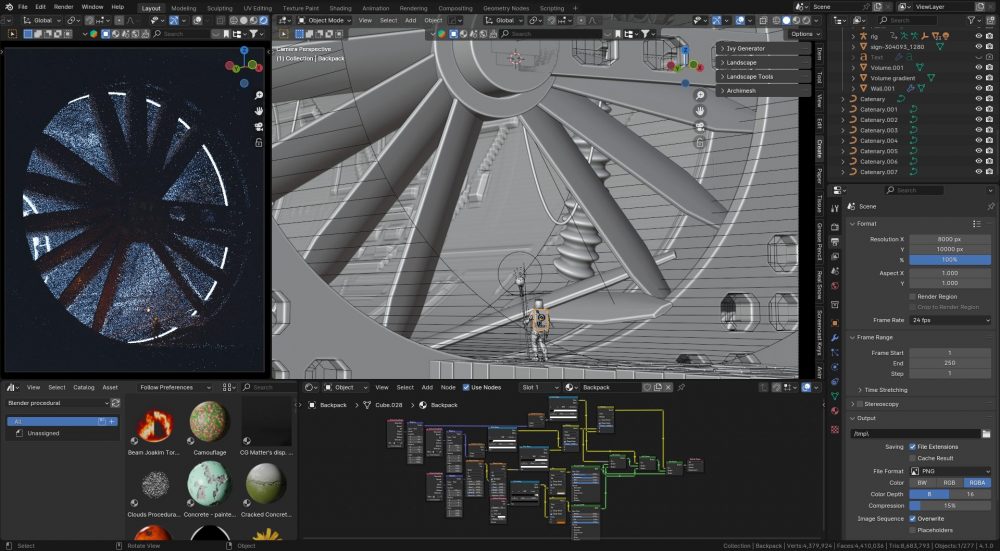Enable the Render Region checkbox
This screenshot has height=551, width=1000.
tap(913, 296)
